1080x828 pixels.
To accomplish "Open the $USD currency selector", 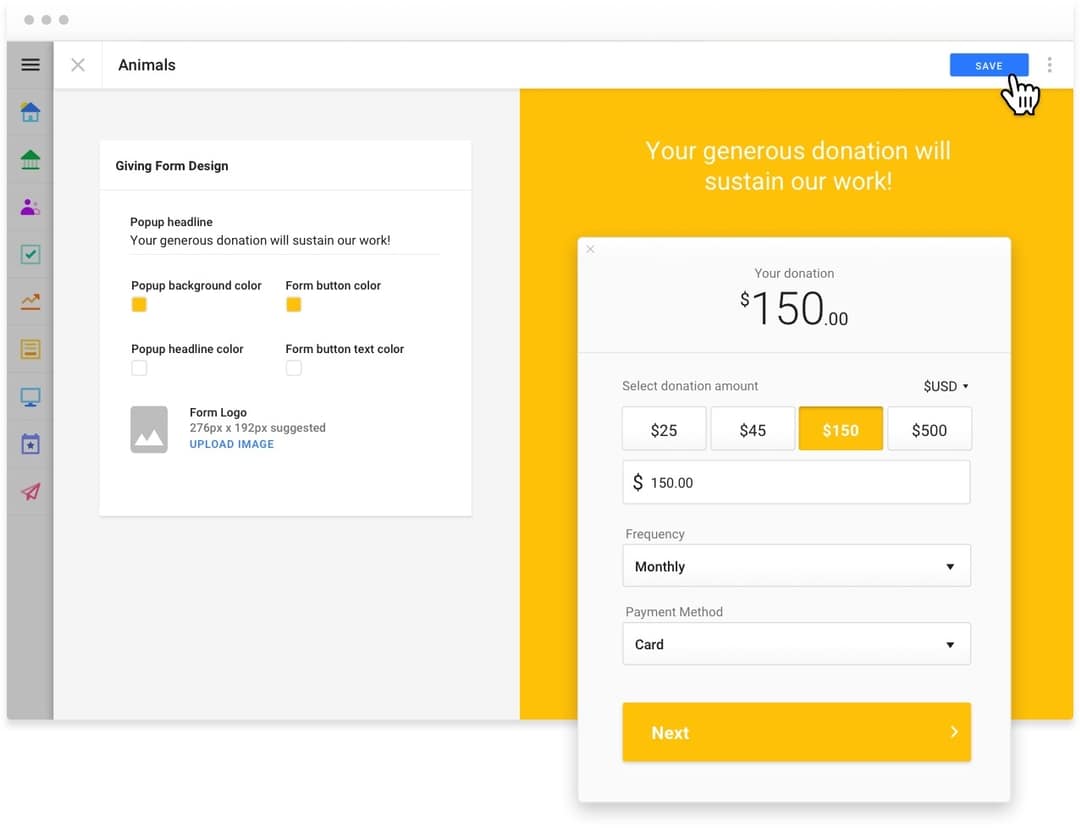I will (944, 386).
